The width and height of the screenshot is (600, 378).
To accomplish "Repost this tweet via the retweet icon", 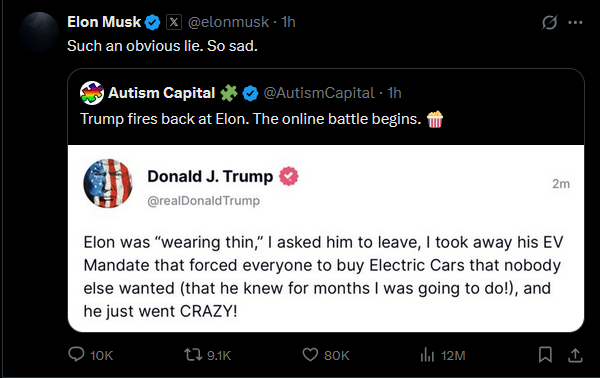I will (x=193, y=355).
